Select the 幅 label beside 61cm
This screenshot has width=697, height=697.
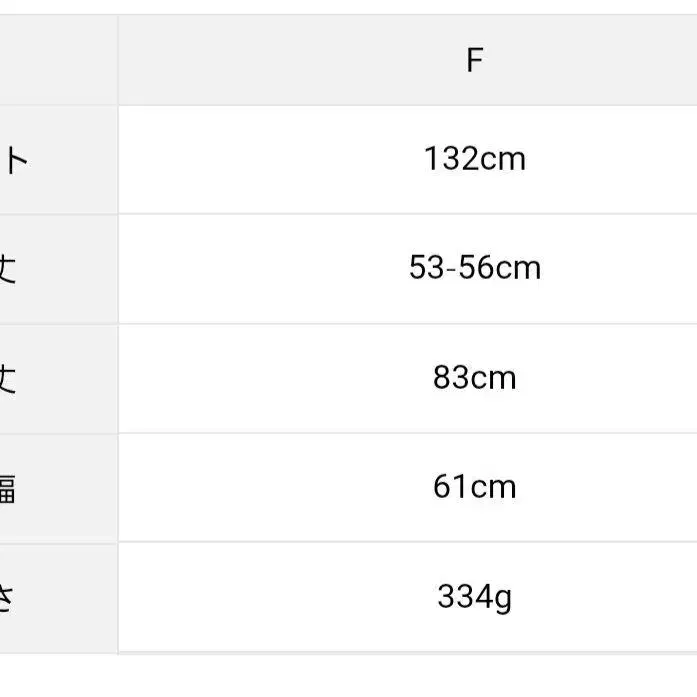(8, 488)
